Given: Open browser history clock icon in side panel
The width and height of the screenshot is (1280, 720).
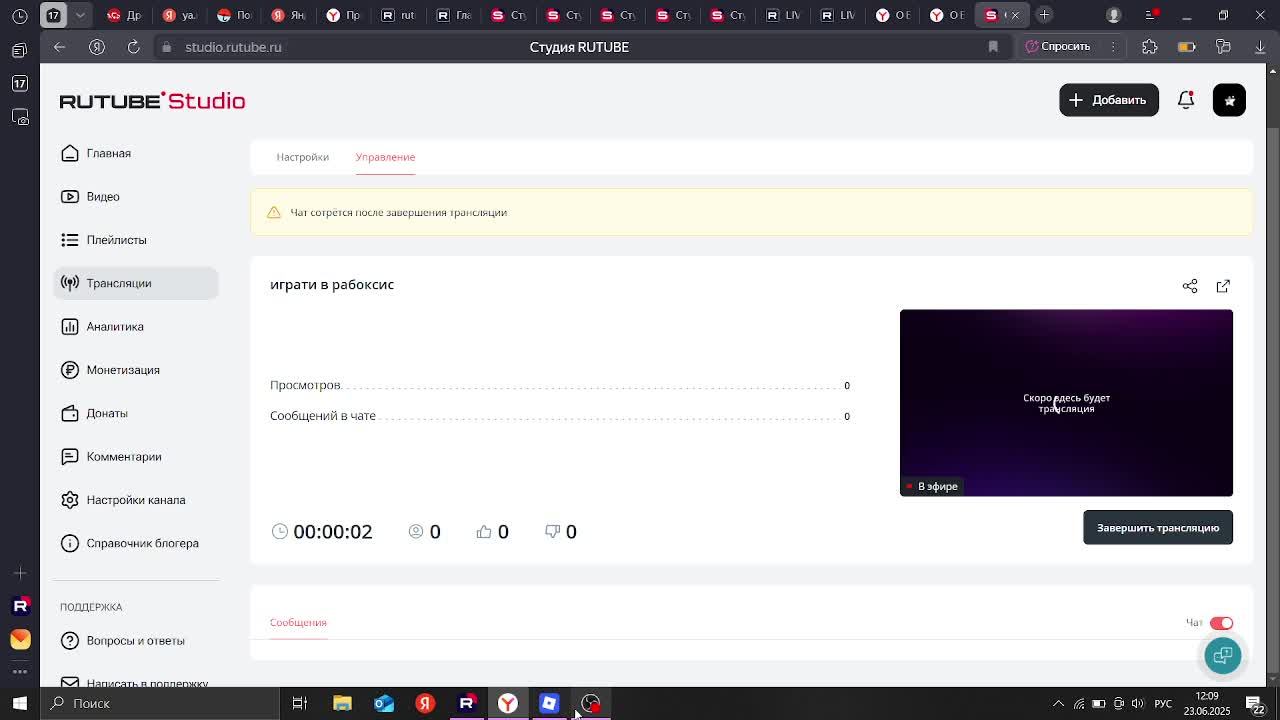Looking at the screenshot, I should point(20,16).
